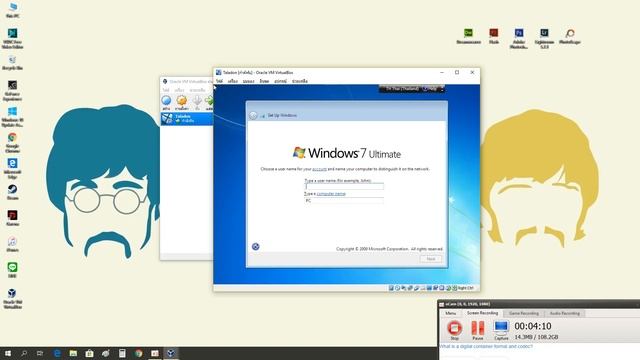Open Chrome from the taskbar
Image resolution: width=640 pixels, height=360 pixels.
[138, 353]
